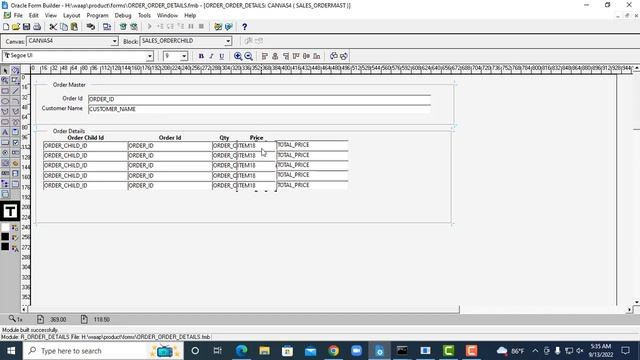Image resolution: width=640 pixels, height=360 pixels.
Task: Select the Rectangle drawing tool
Action: (5, 91)
